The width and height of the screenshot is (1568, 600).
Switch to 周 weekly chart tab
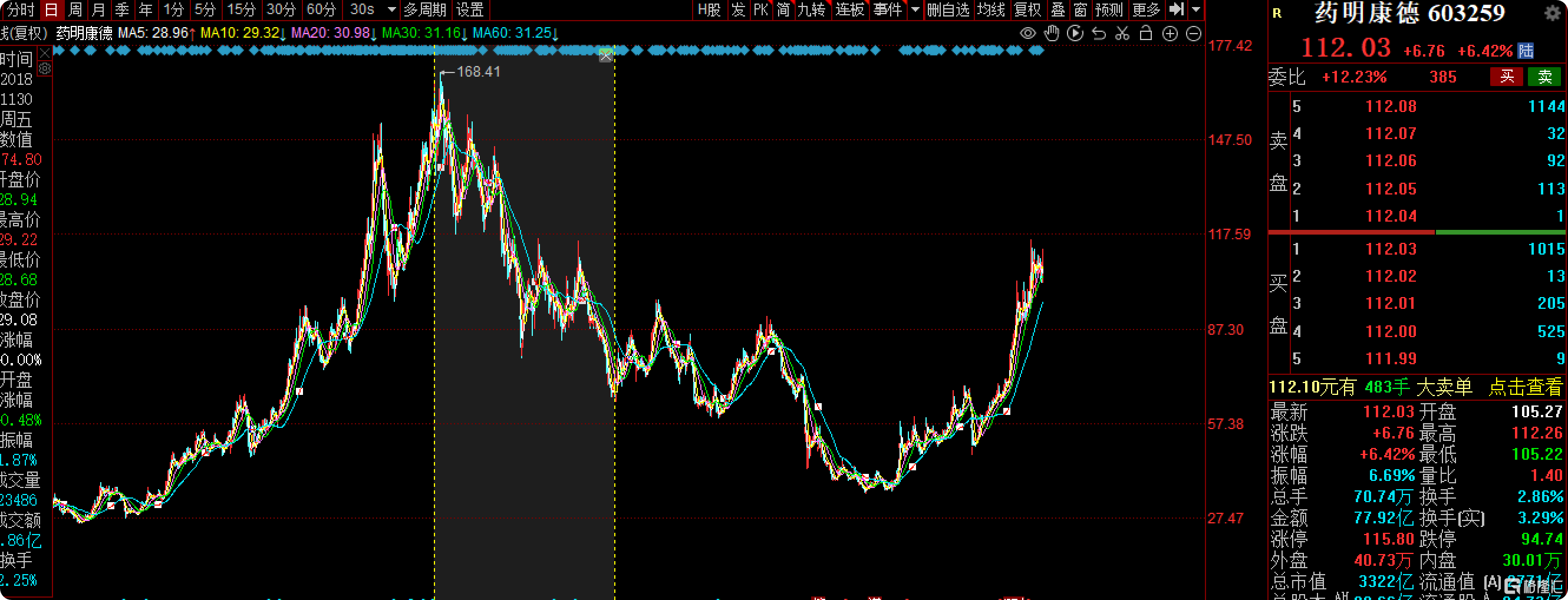click(75, 9)
